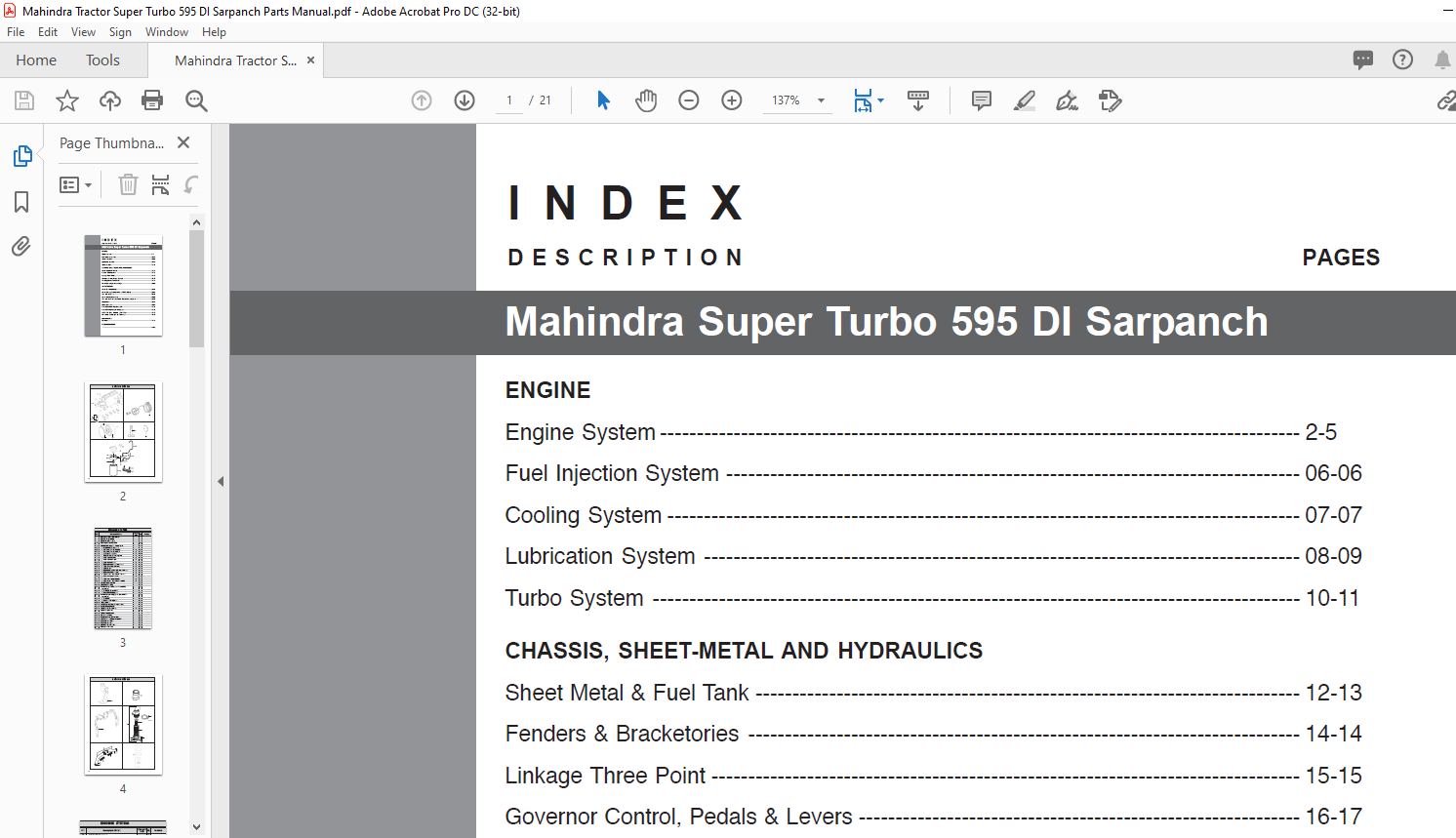Open the Edit menu

click(48, 32)
